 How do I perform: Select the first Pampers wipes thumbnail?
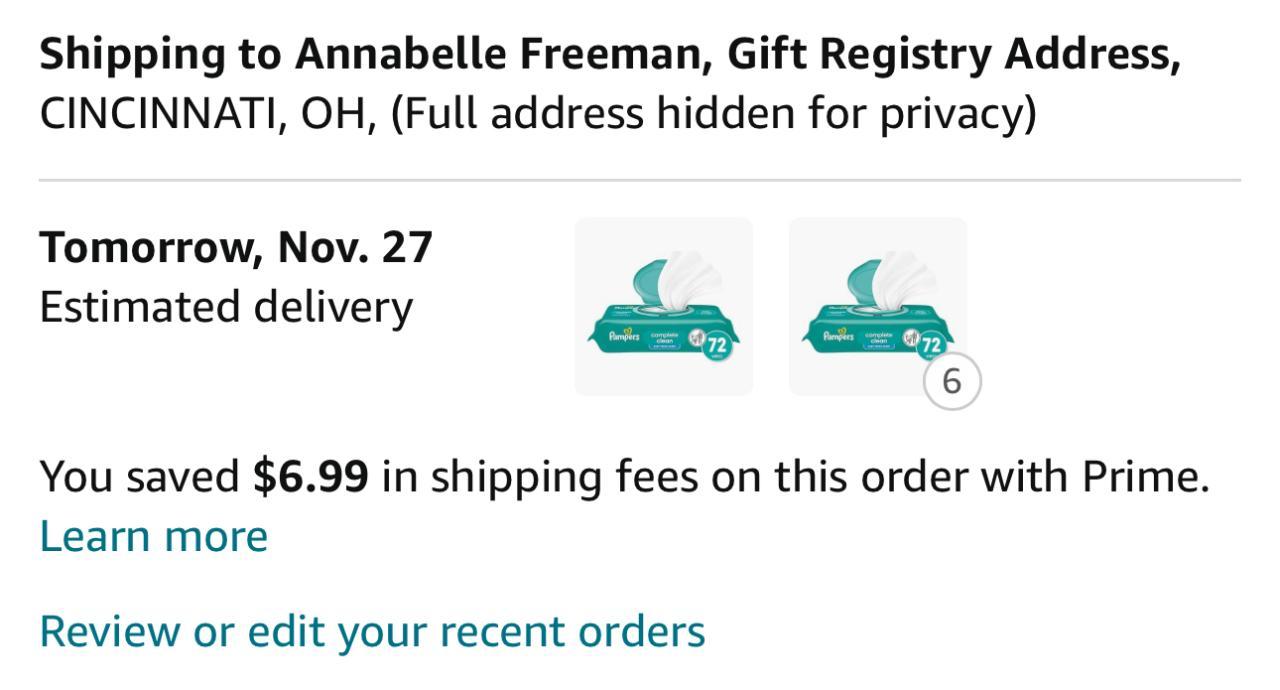click(x=663, y=306)
